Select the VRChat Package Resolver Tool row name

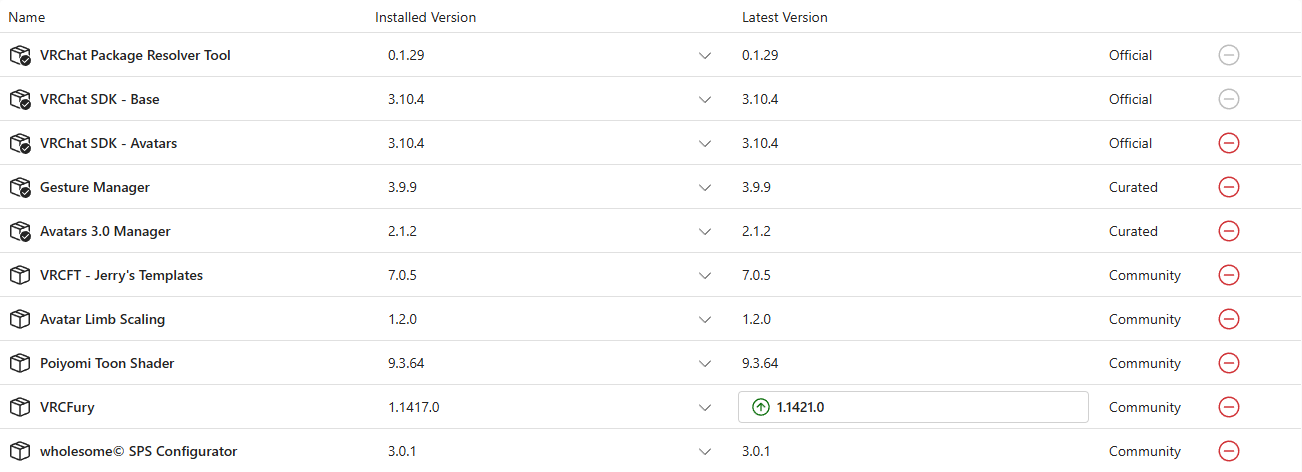[135, 55]
